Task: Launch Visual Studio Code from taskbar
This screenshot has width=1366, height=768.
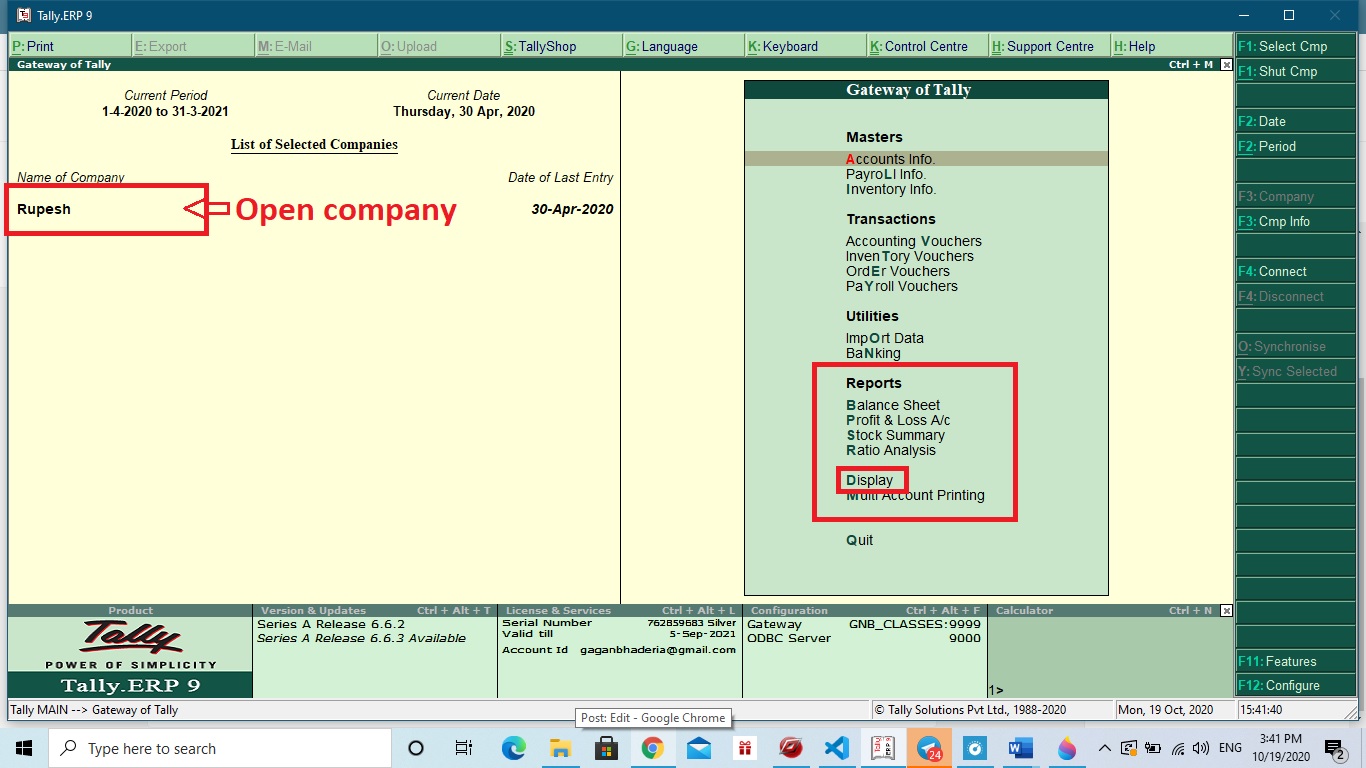Action: point(836,748)
